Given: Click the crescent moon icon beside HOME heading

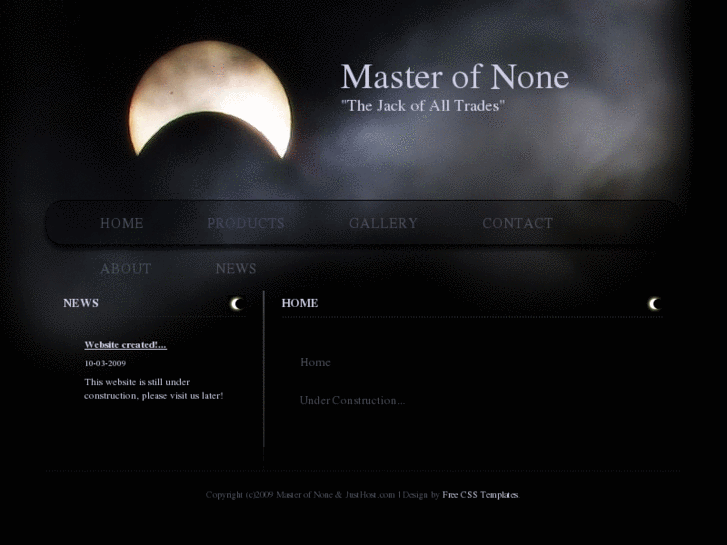Looking at the screenshot, I should coord(655,304).
